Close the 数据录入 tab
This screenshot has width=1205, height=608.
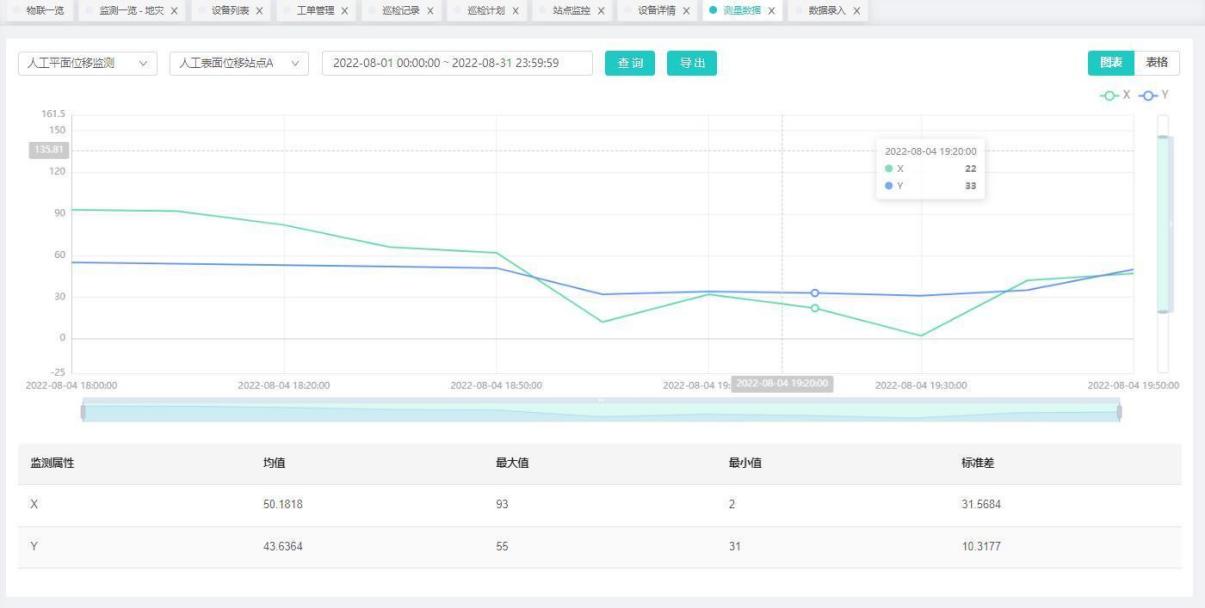(857, 11)
